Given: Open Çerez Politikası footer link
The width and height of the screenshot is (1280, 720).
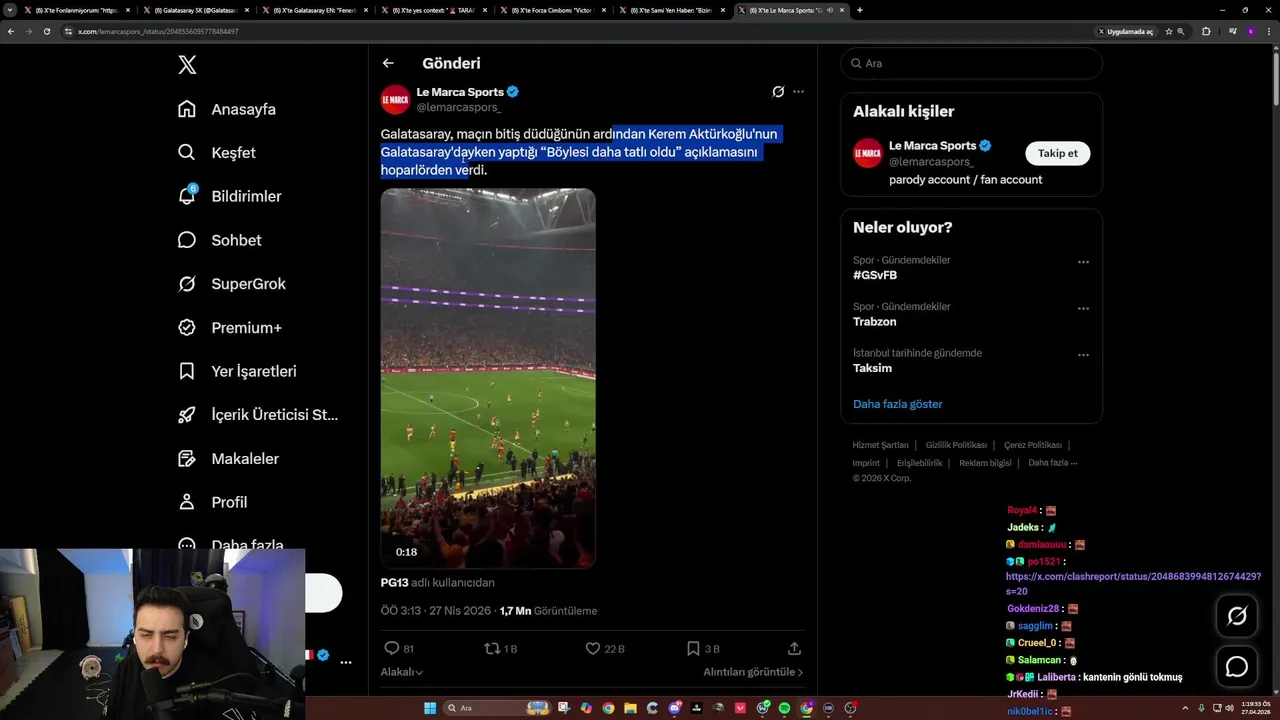Looking at the screenshot, I should click(1033, 445).
